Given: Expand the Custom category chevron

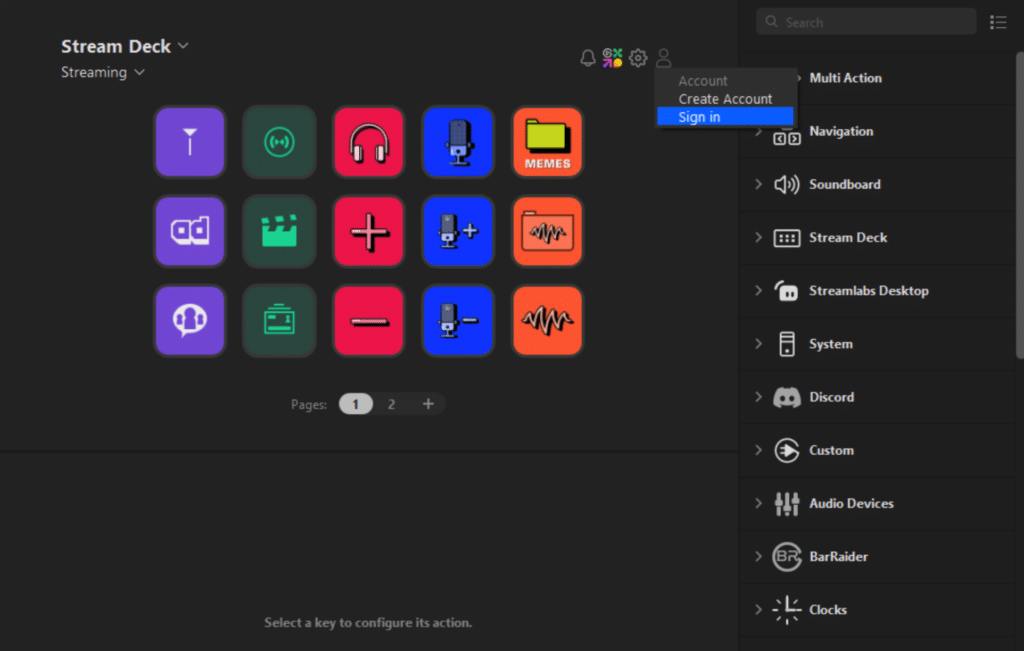Looking at the screenshot, I should [x=758, y=451].
